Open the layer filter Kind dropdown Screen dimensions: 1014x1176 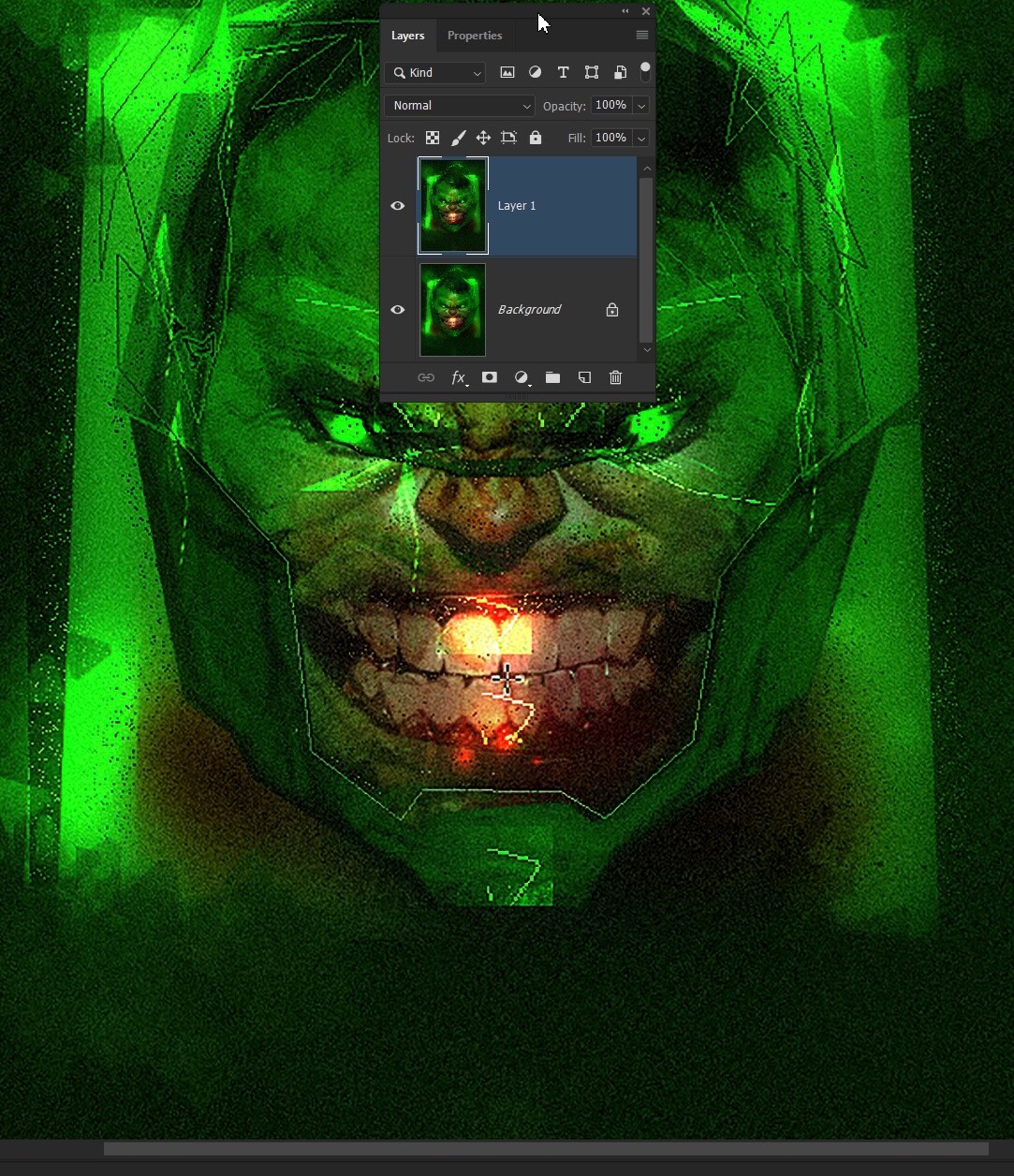pos(434,72)
